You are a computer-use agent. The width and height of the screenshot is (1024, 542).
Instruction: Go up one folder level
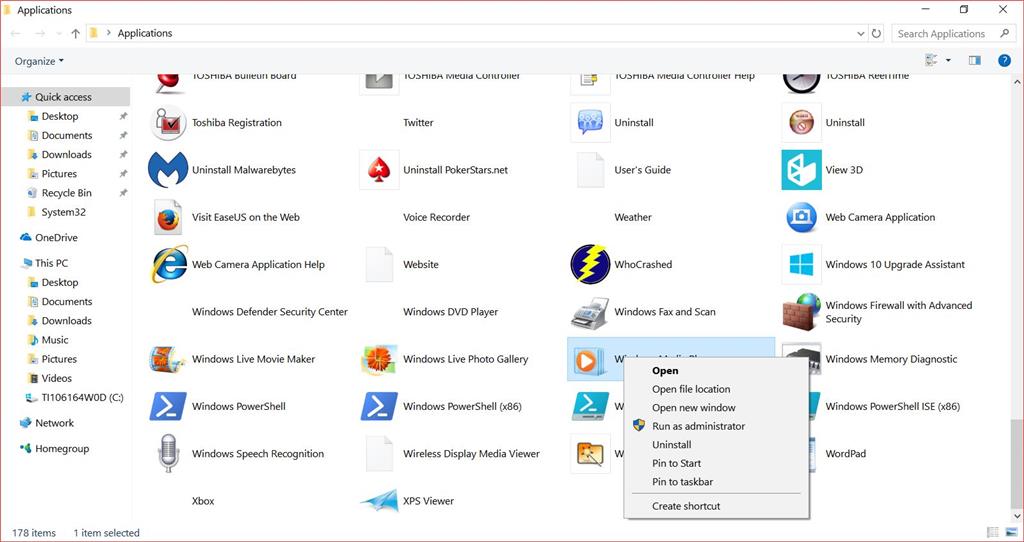point(75,33)
